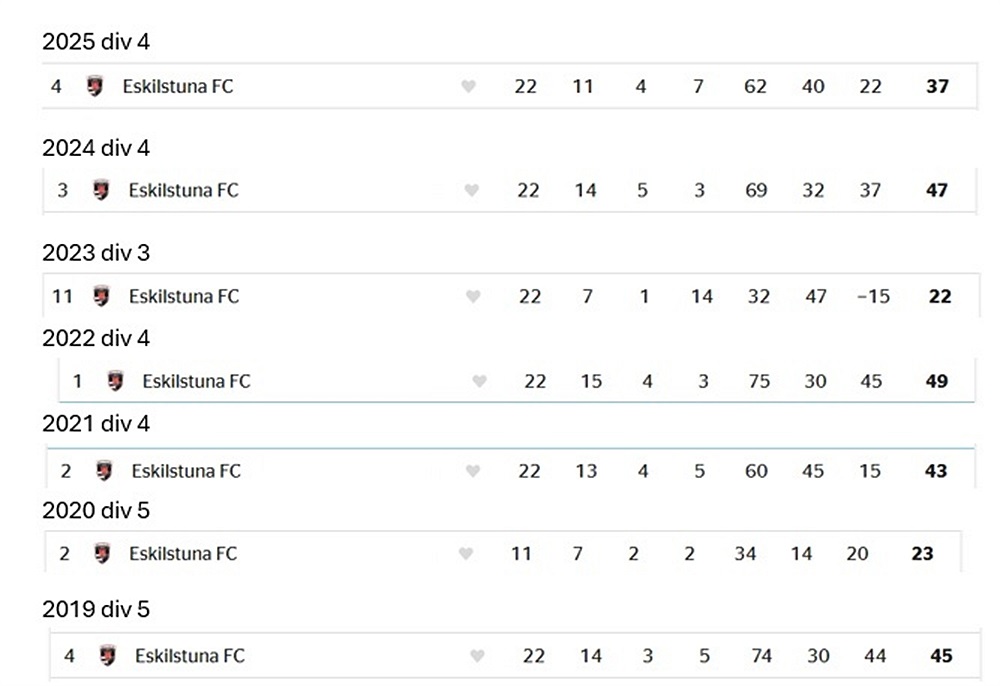The width and height of the screenshot is (1000, 686).
Task: Click the team crest in 2023 div 3 row
Action: coord(101,296)
